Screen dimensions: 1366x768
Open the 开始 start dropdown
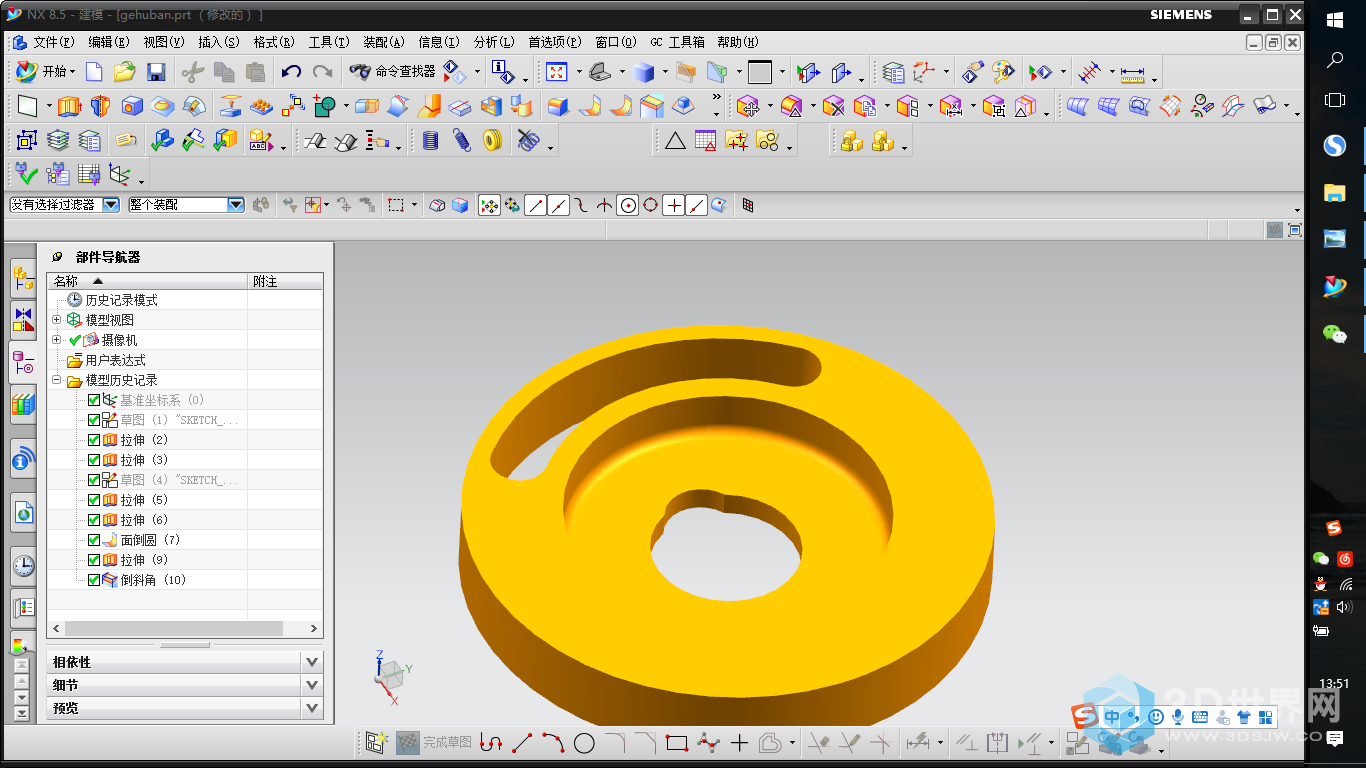coord(45,72)
